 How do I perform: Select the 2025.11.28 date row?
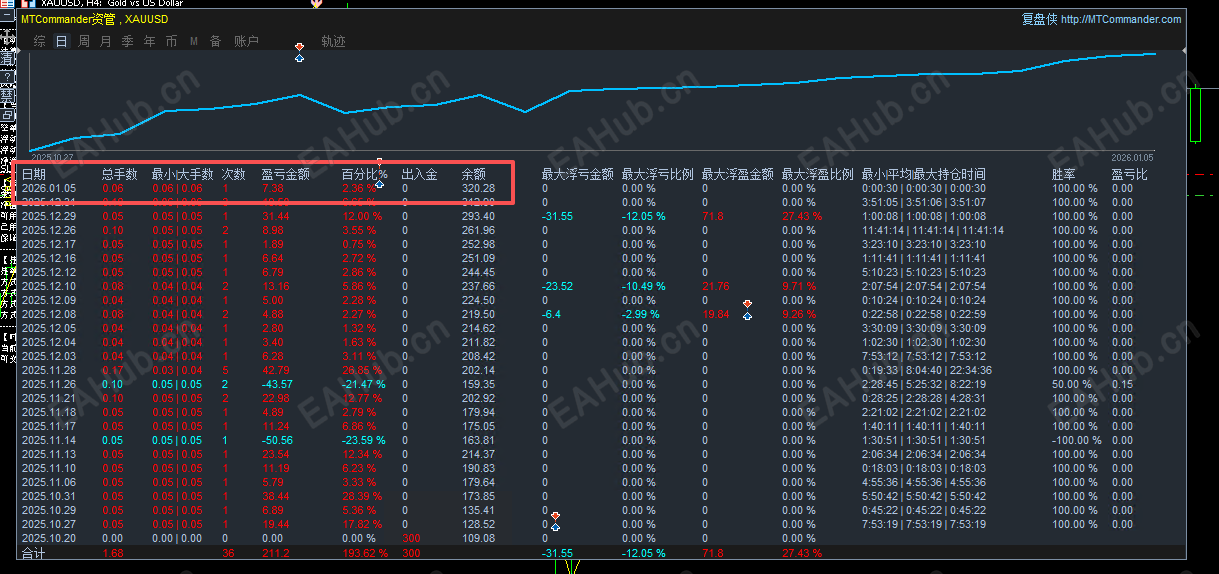(x=48, y=370)
